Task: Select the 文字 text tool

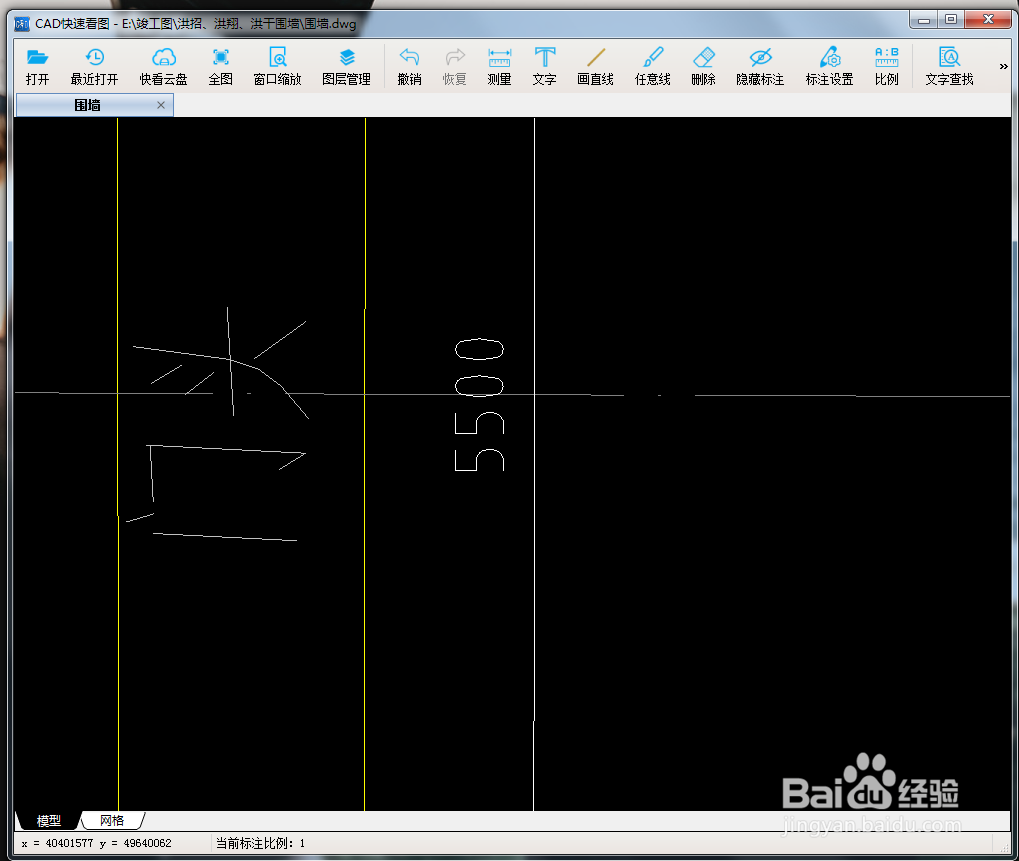Action: [544, 66]
